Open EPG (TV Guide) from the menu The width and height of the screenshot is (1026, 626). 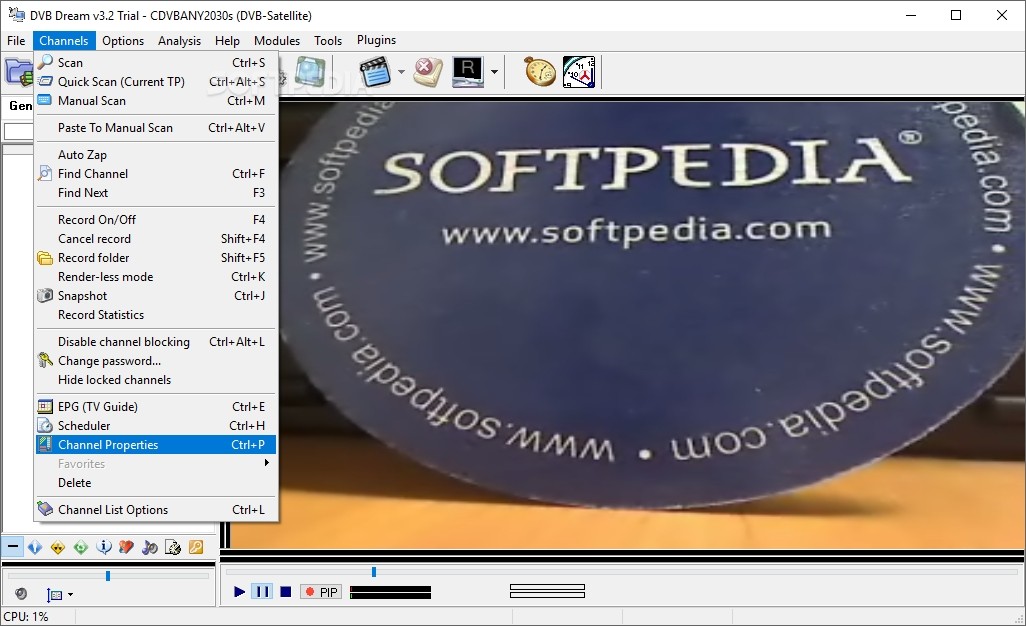tap(156, 407)
